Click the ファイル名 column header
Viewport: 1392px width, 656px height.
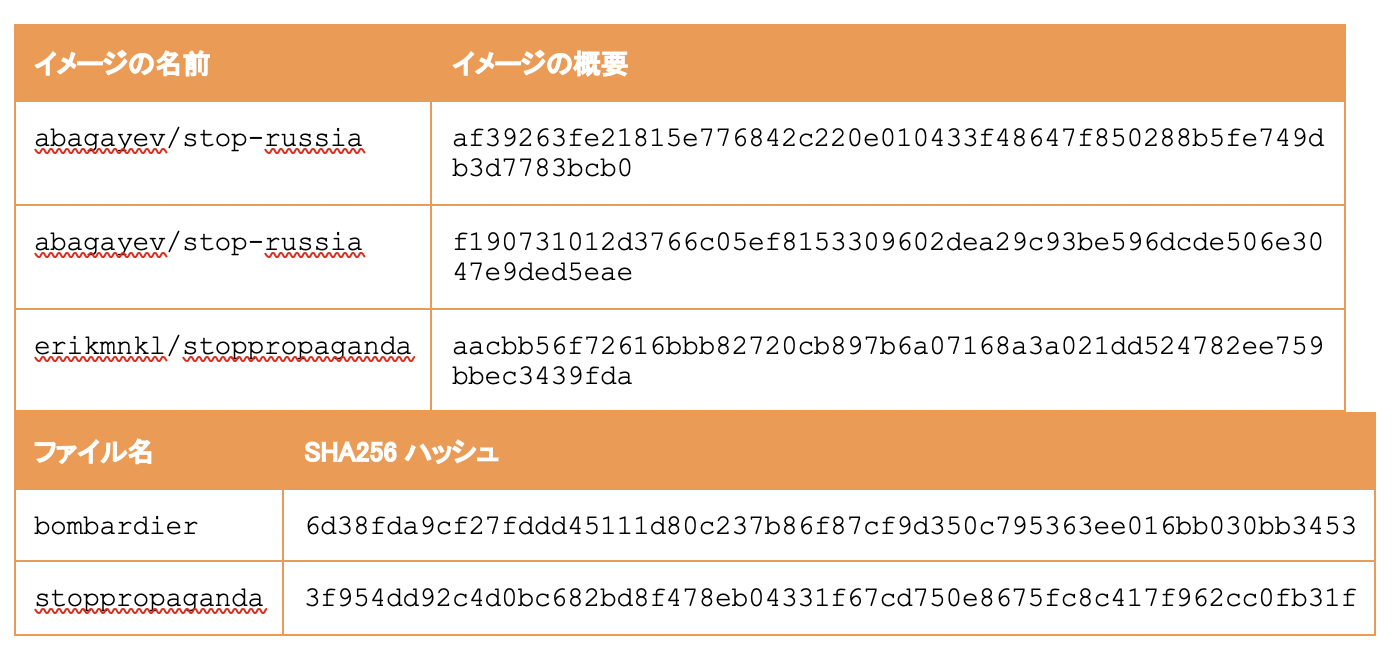94,452
